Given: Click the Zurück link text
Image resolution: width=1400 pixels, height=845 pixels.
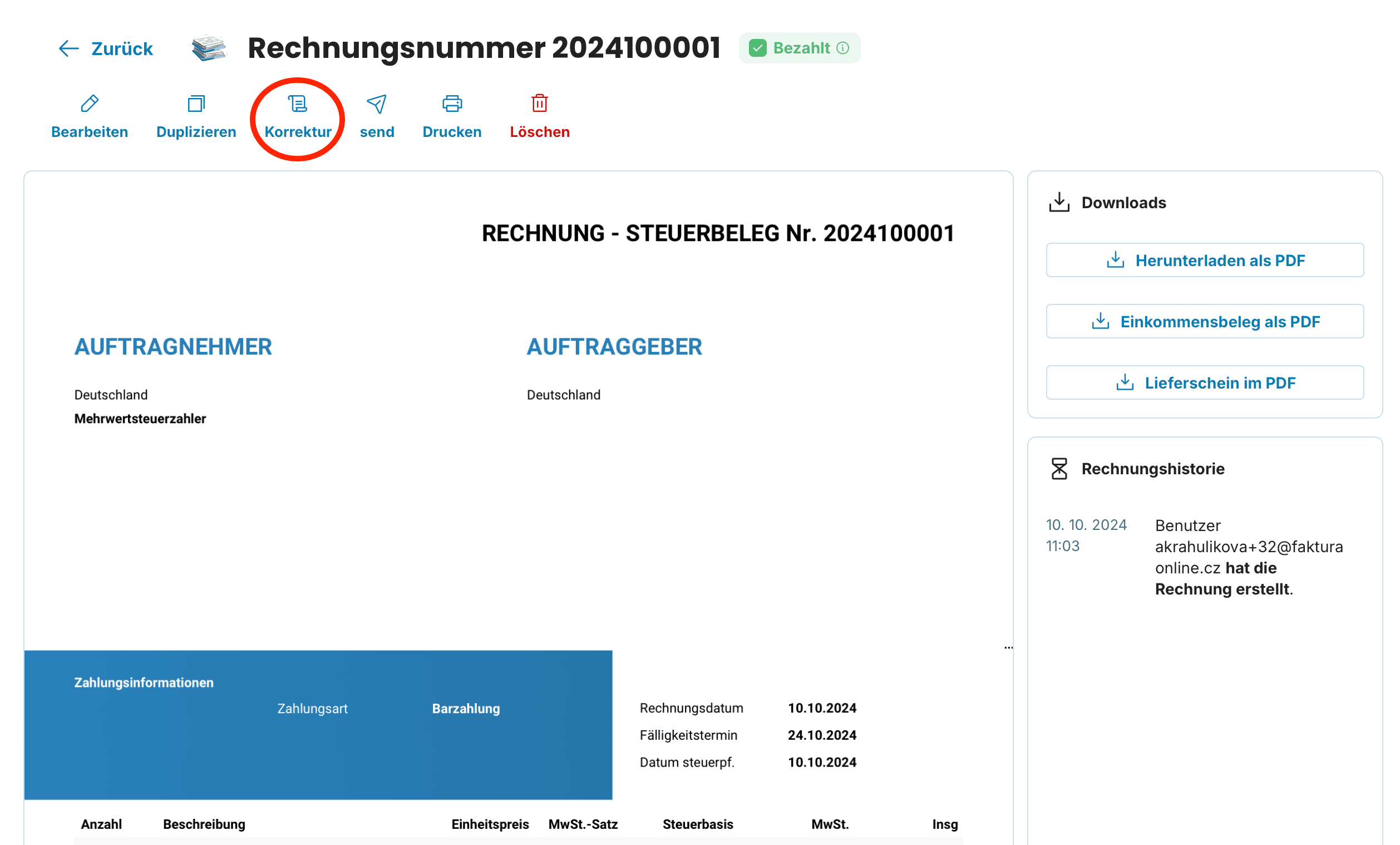Looking at the screenshot, I should click(x=122, y=49).
